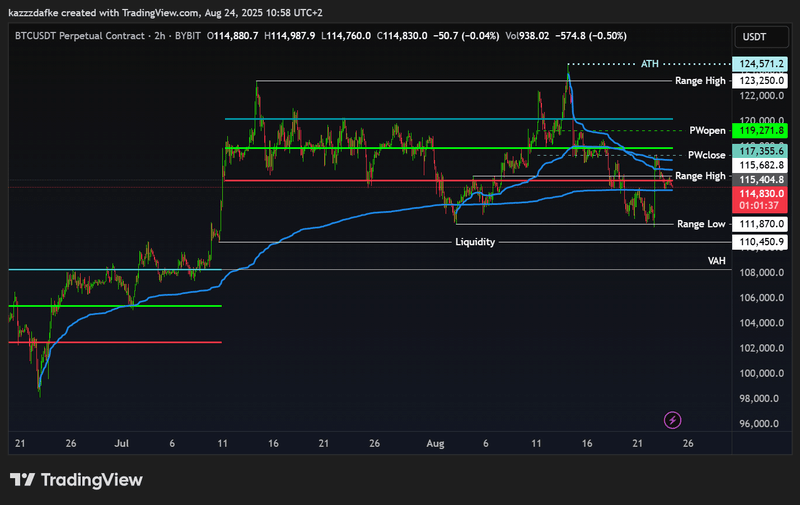
Task: Click the Range Low price tag 111,870.0
Action: [x=760, y=224]
